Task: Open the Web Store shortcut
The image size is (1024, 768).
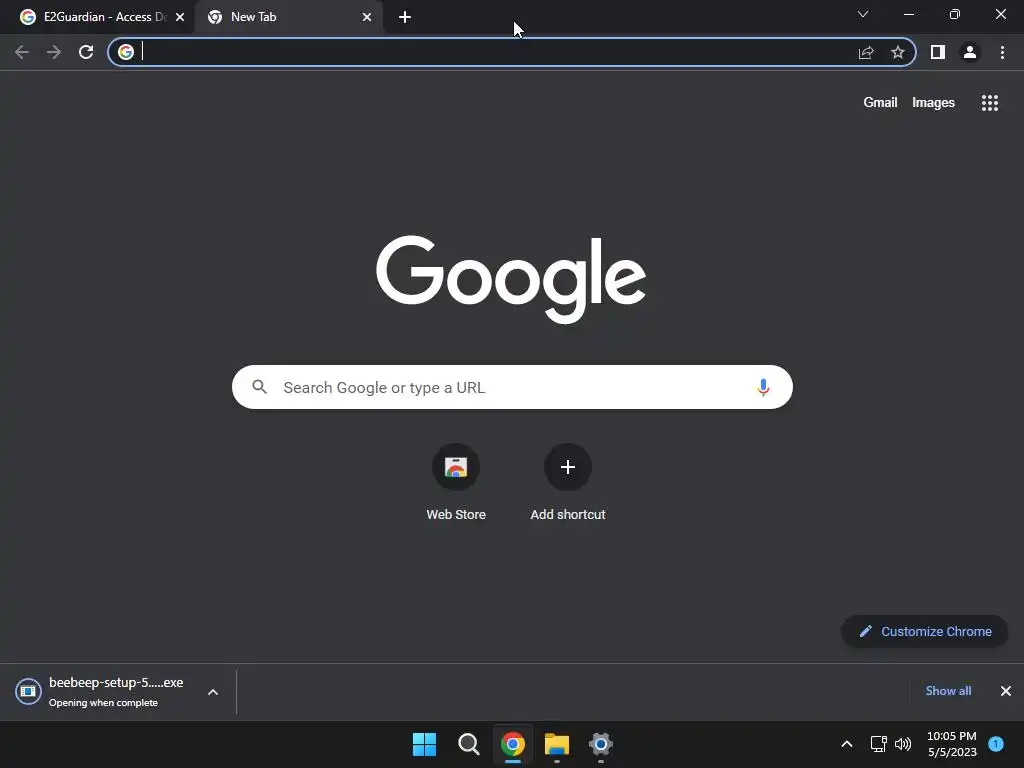Action: click(x=456, y=482)
